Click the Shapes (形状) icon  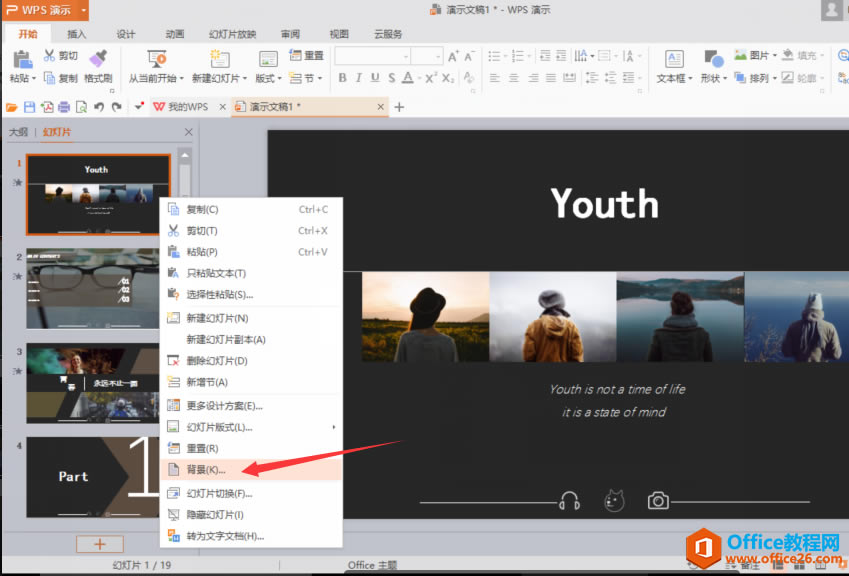point(714,58)
